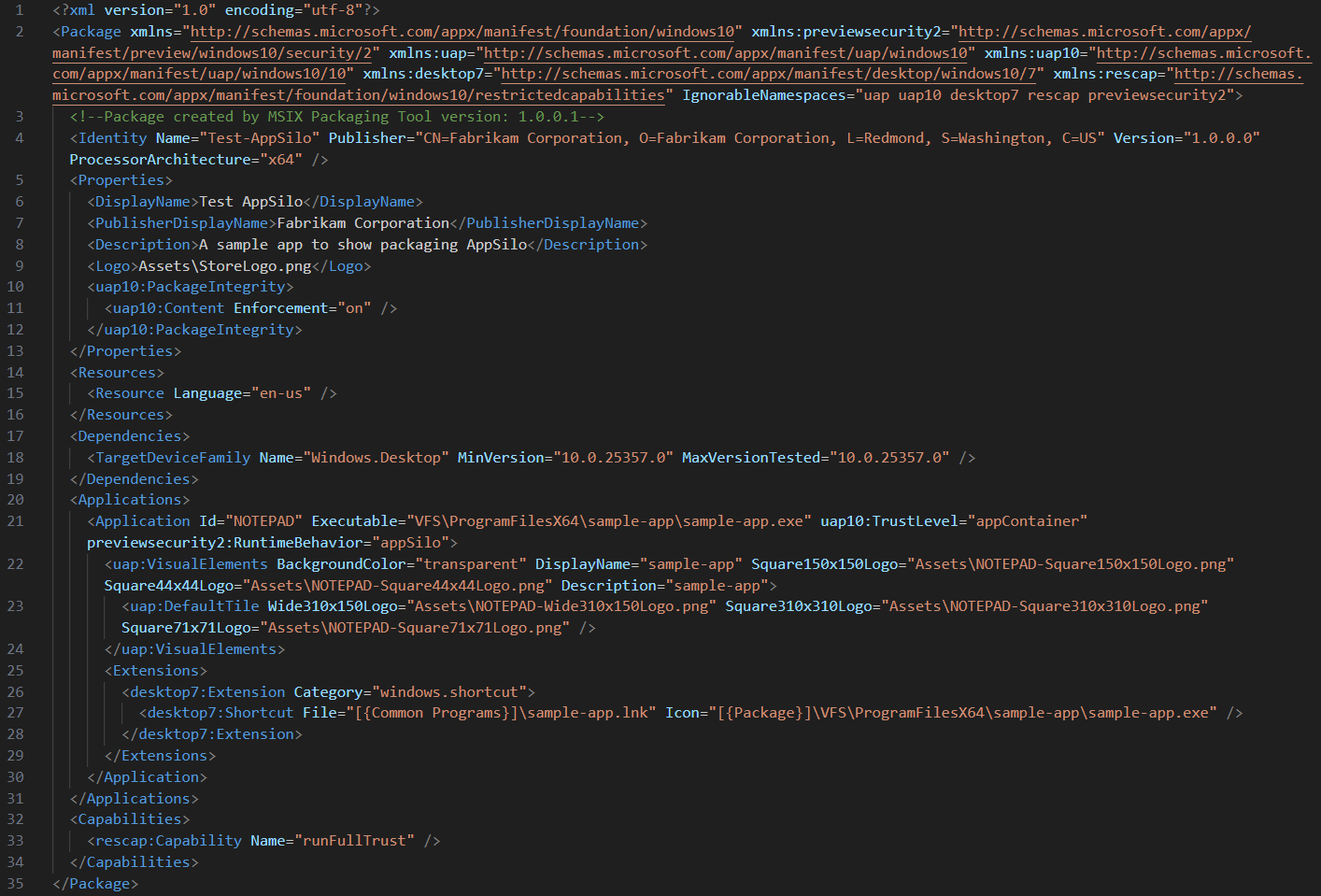Click the "ProcessorArchitecture" attribute

(160, 160)
